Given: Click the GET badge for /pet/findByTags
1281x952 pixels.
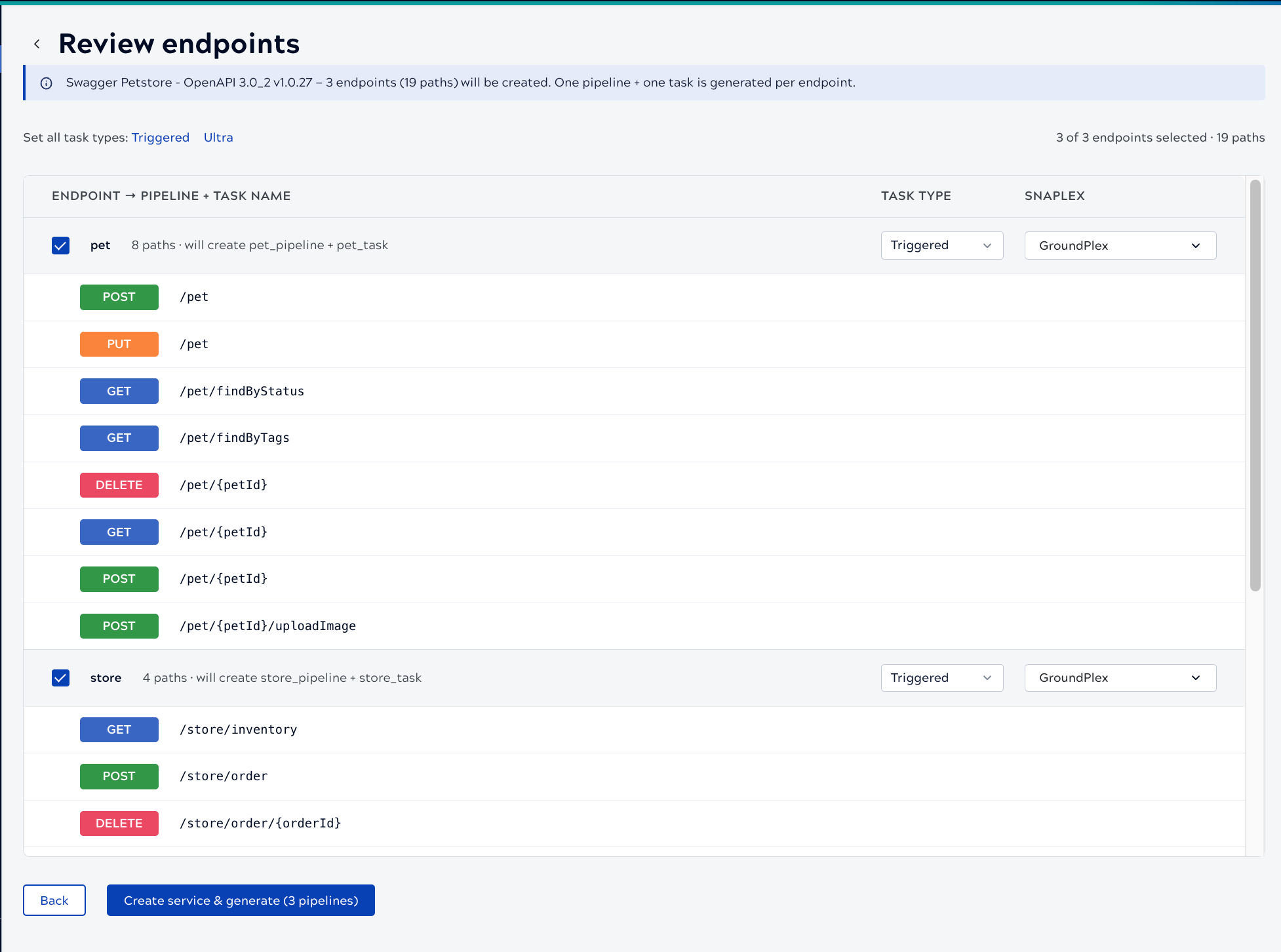Looking at the screenshot, I should click(x=119, y=438).
